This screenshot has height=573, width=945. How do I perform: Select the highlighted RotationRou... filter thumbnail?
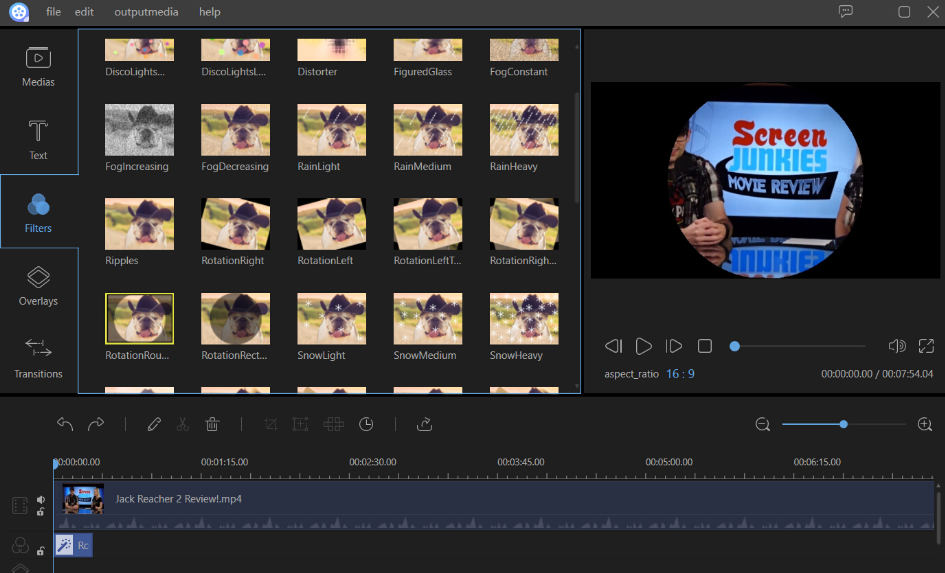(x=139, y=319)
